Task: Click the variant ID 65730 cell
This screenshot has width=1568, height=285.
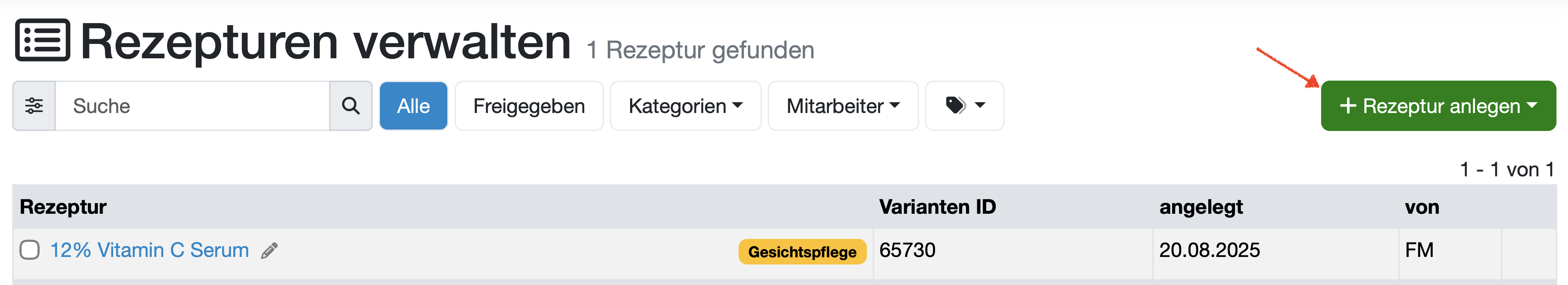Action: [x=907, y=250]
